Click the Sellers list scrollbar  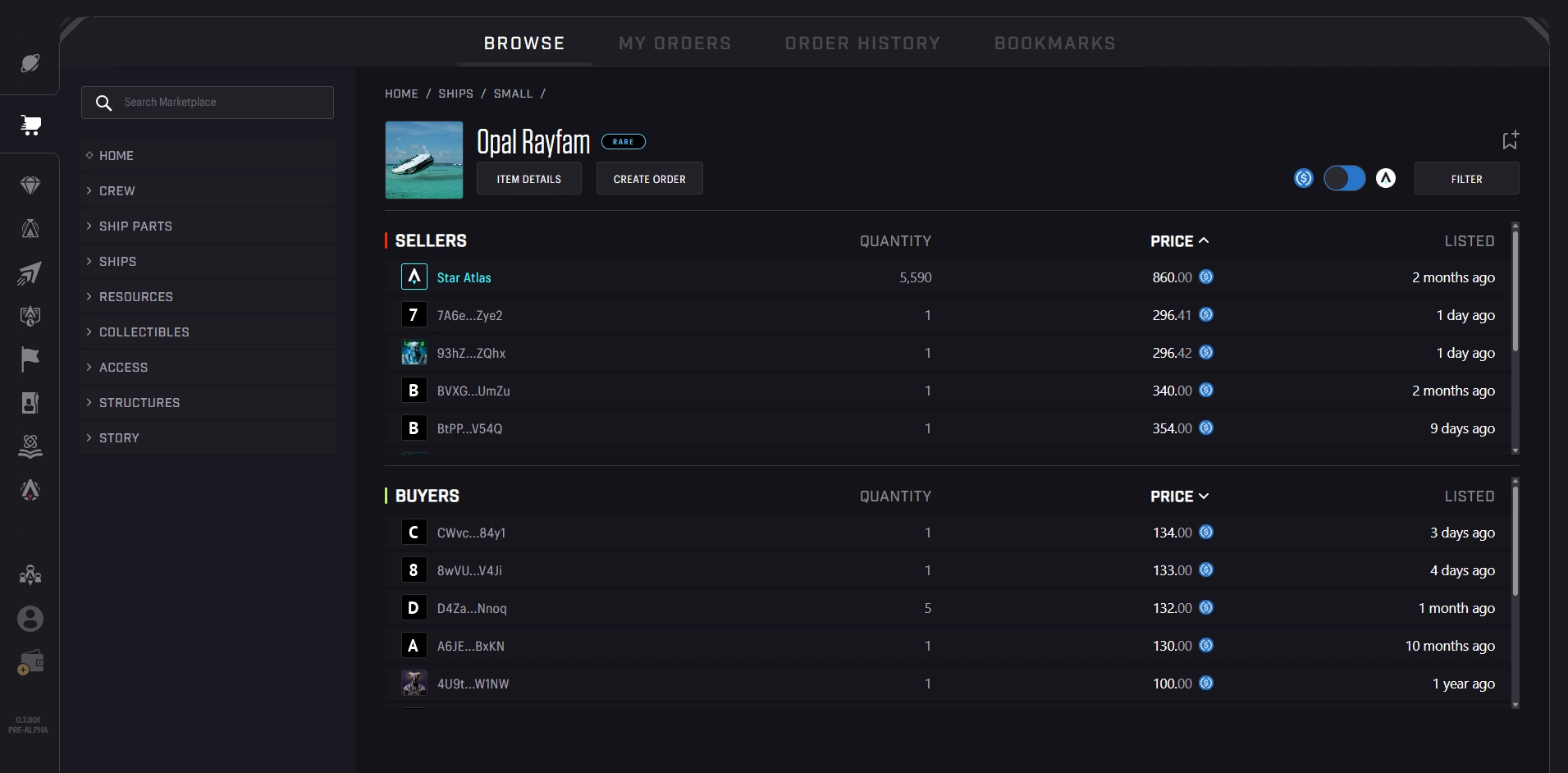pyautogui.click(x=1515, y=291)
